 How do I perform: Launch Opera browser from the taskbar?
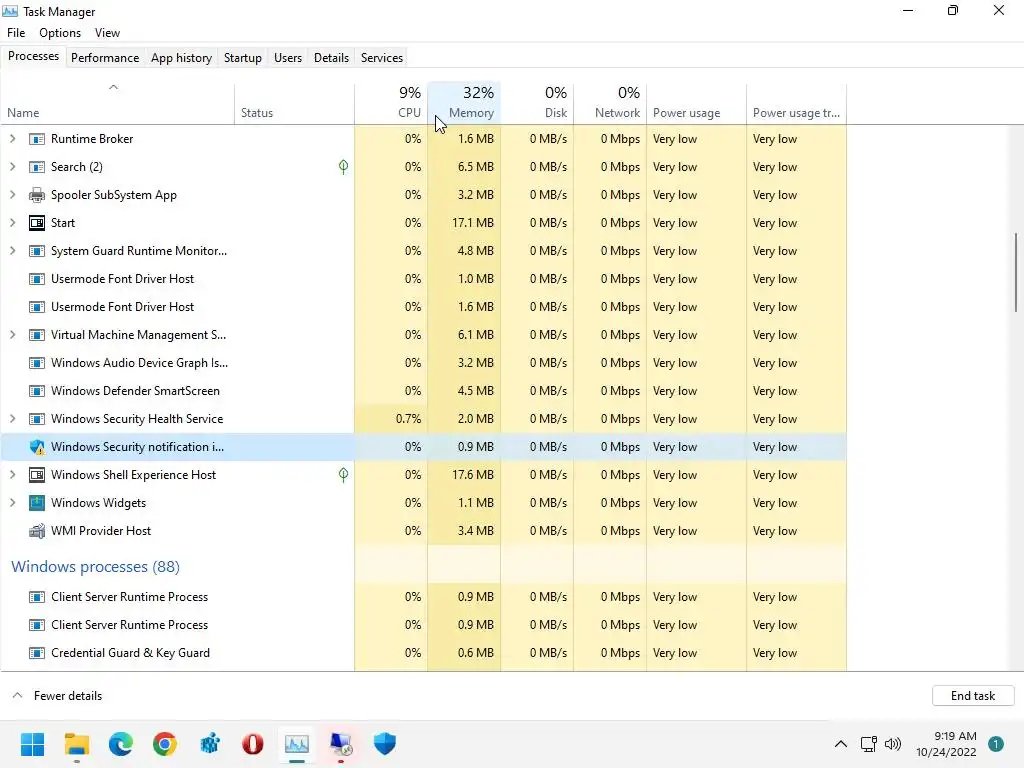[x=253, y=744]
